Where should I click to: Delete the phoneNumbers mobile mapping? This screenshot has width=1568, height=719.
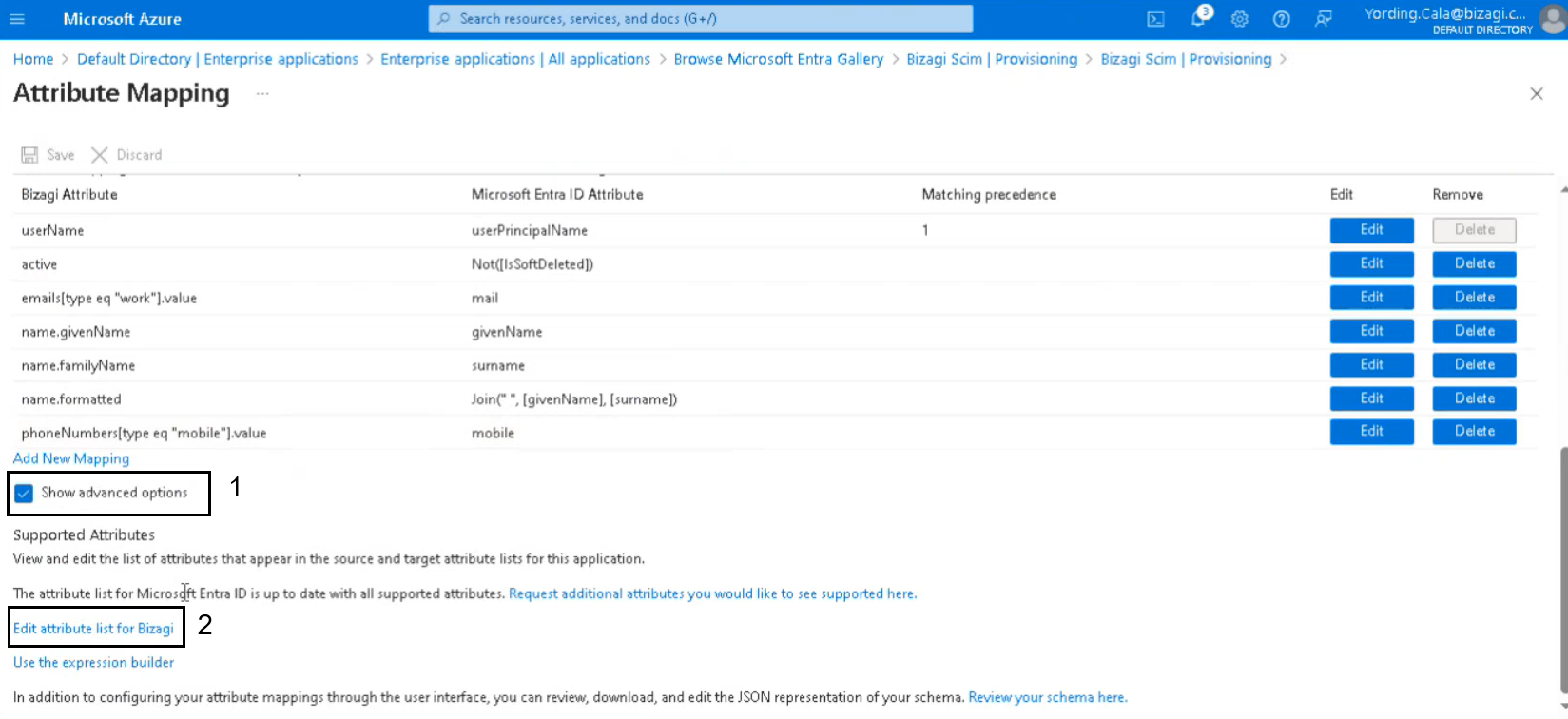click(x=1474, y=432)
